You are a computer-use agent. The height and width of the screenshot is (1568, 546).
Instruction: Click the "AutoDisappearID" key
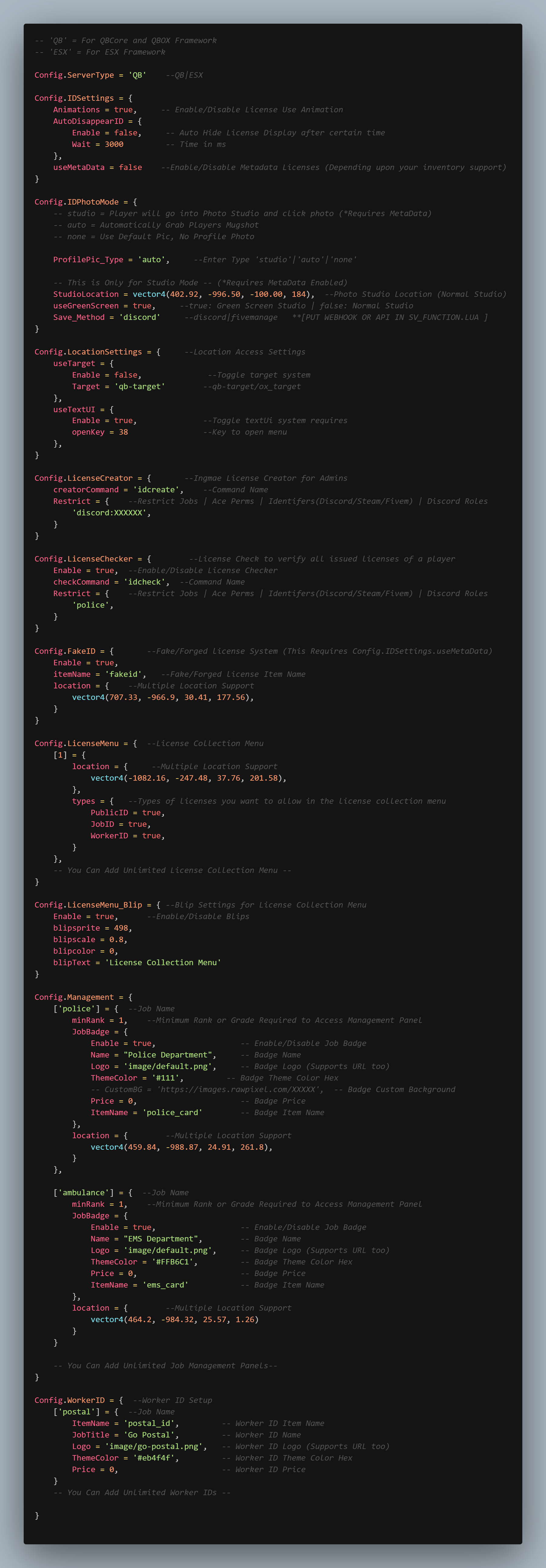[88, 122]
